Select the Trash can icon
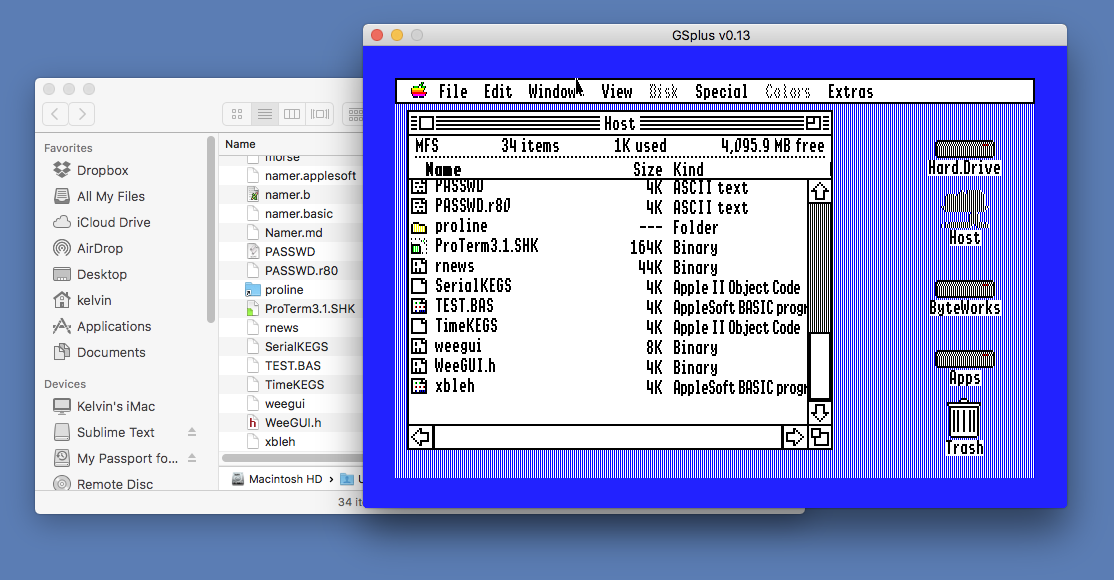 click(x=963, y=420)
